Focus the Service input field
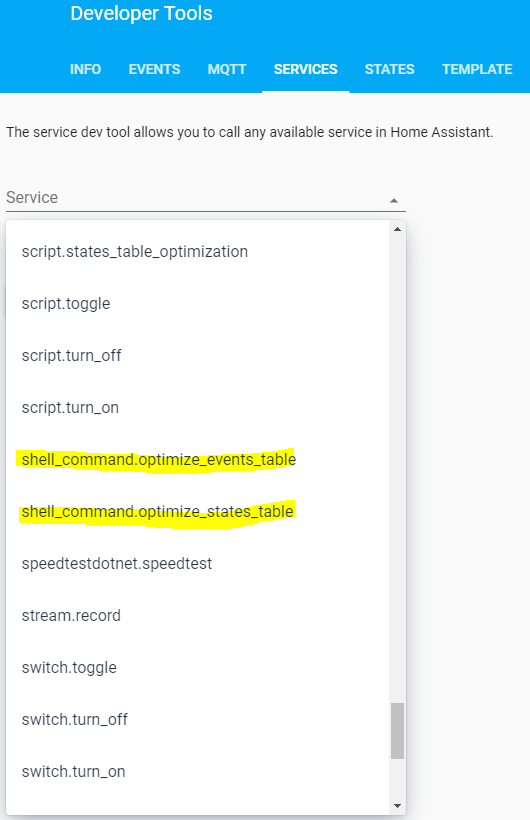 [206, 198]
